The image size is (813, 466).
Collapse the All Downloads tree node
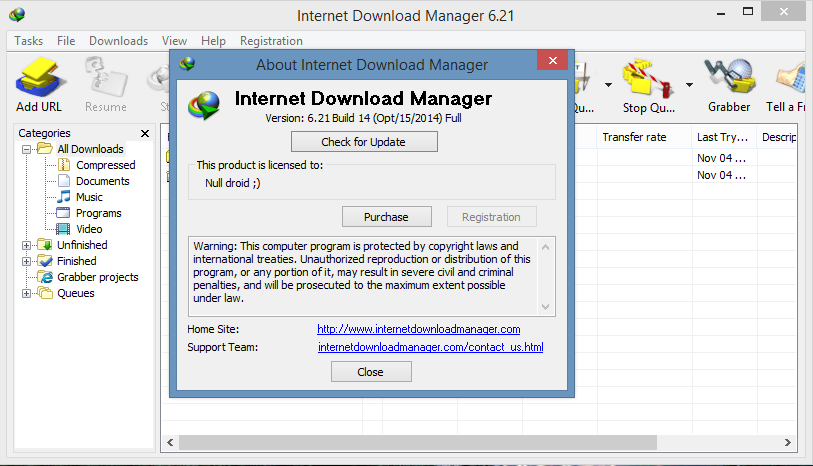tap(26, 149)
